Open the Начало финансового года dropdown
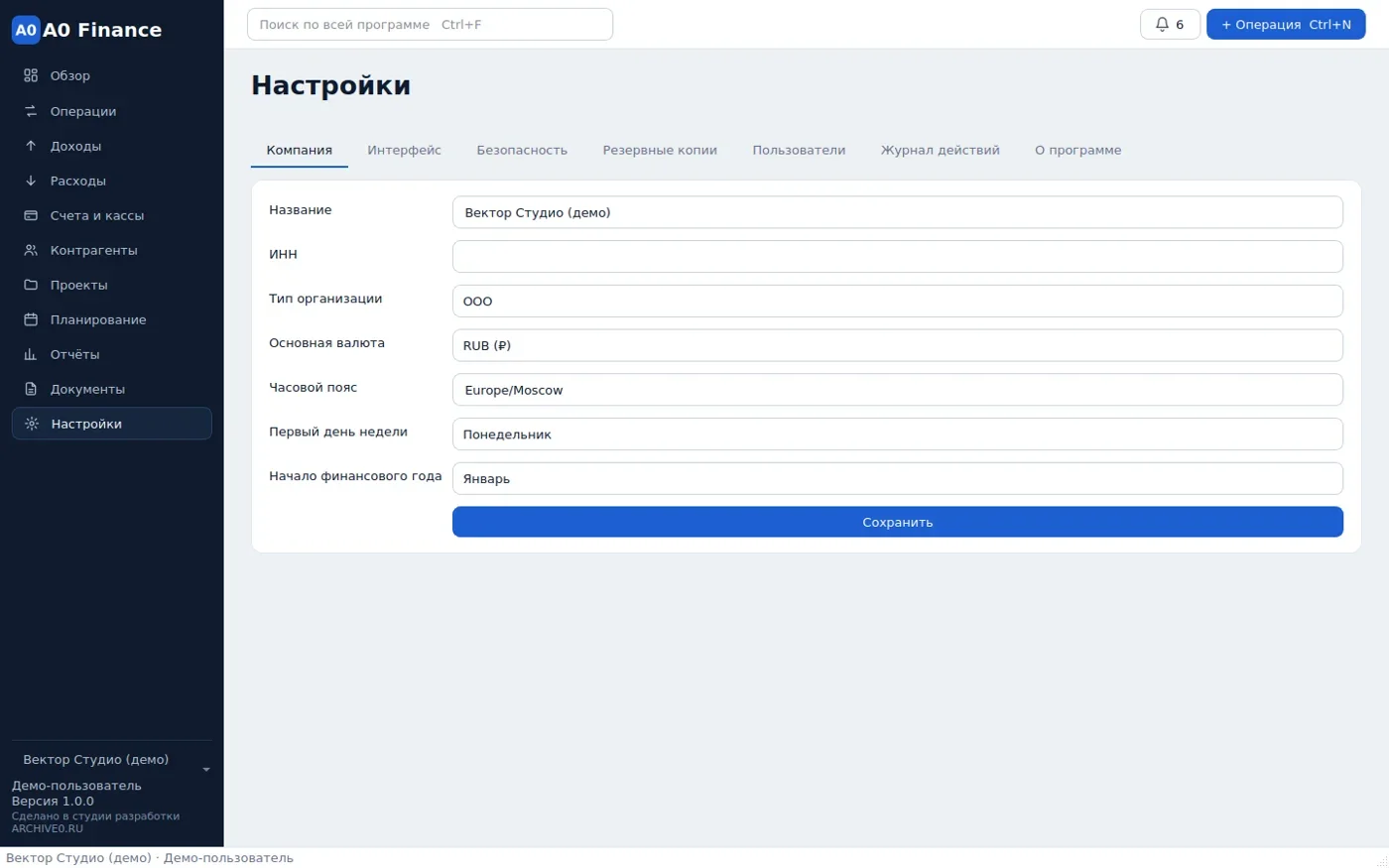1389x868 pixels. [898, 478]
